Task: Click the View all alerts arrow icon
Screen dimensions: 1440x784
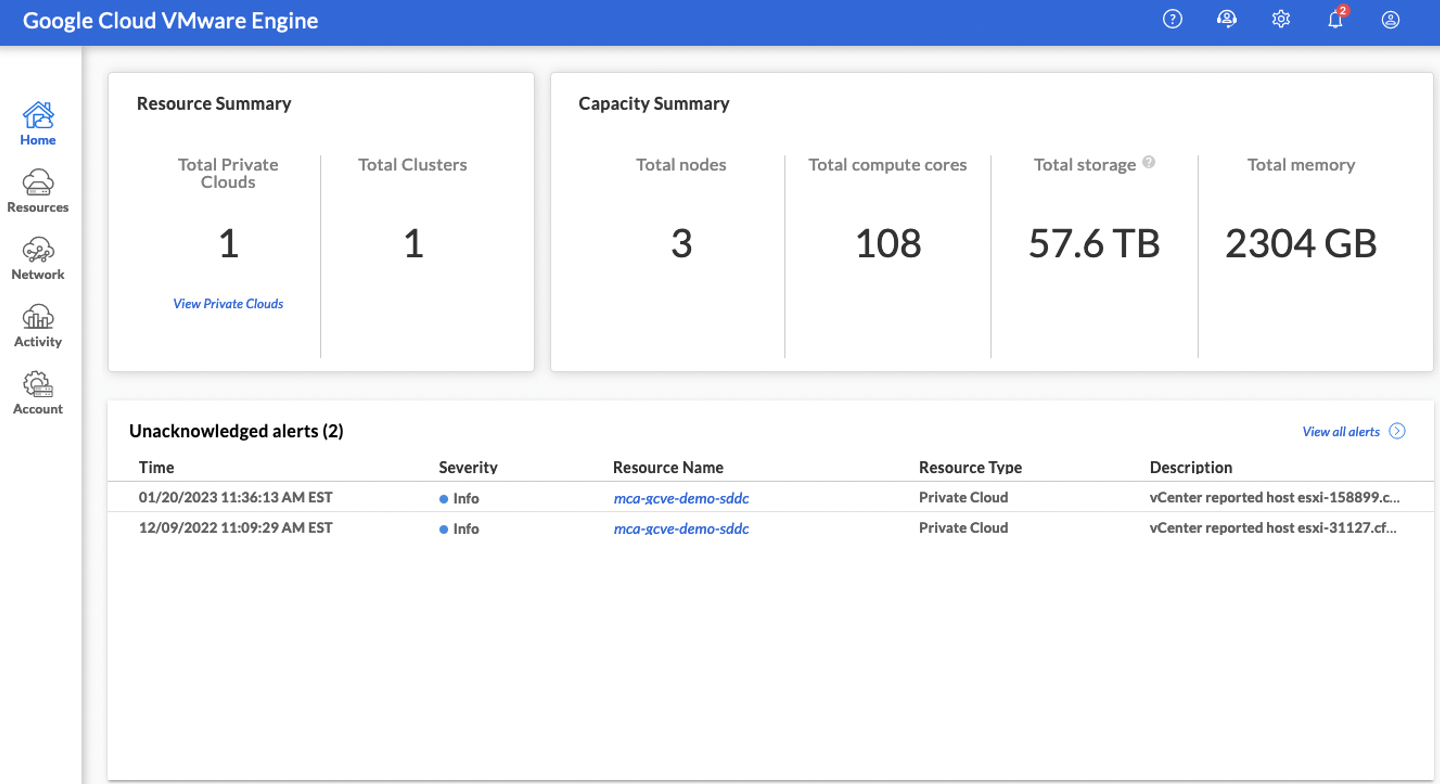Action: pyautogui.click(x=1398, y=431)
